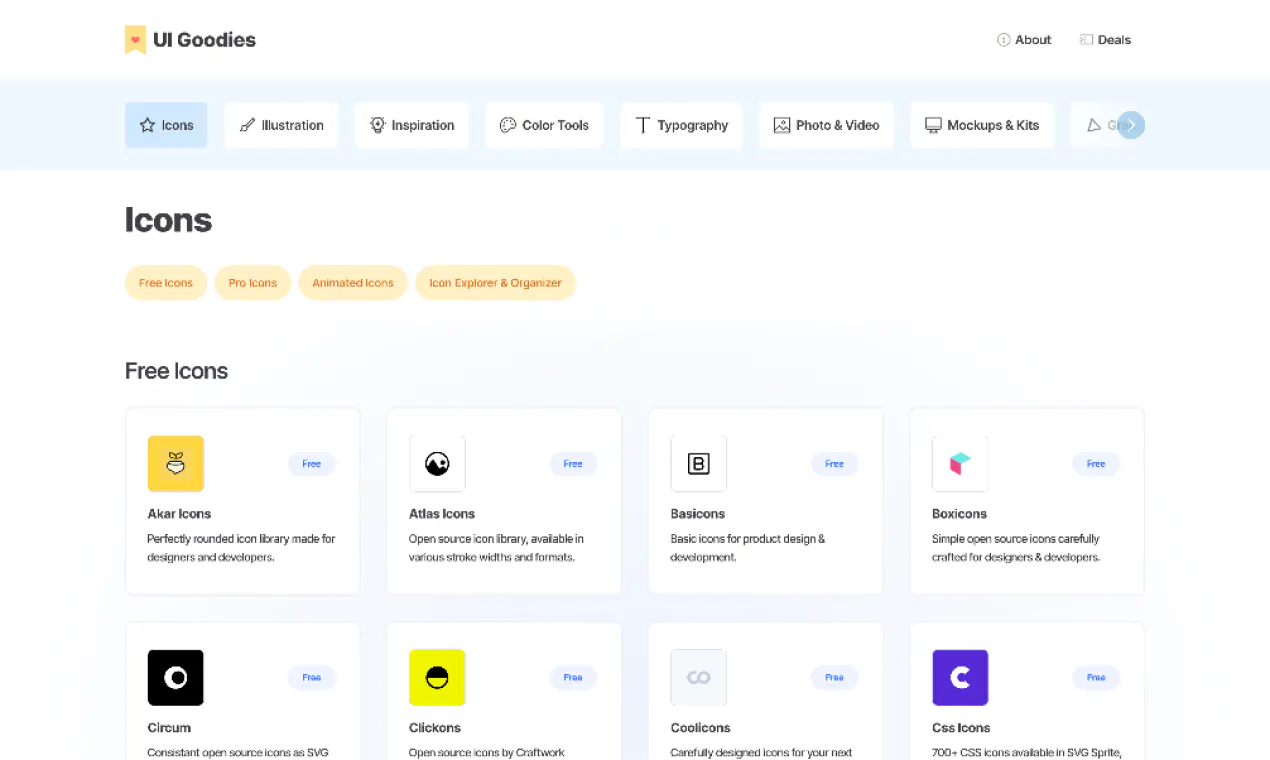Open the Akar Icons card title
The height and width of the screenshot is (760, 1270).
(x=180, y=514)
